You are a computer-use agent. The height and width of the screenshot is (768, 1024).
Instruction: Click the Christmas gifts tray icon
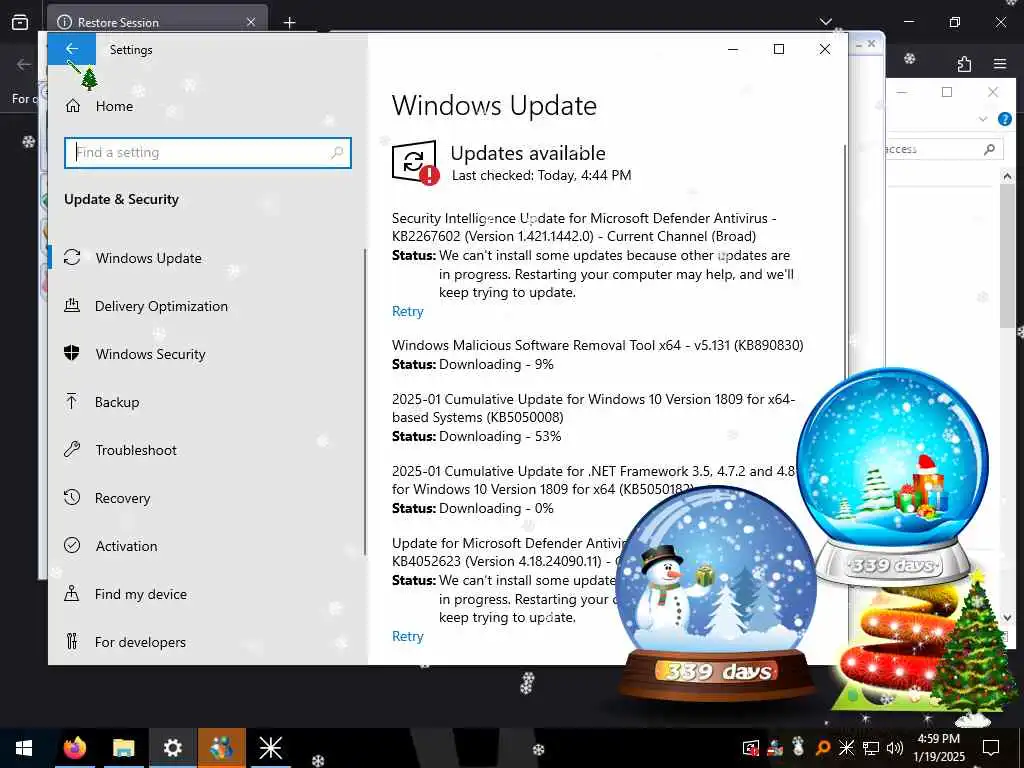[x=775, y=748]
